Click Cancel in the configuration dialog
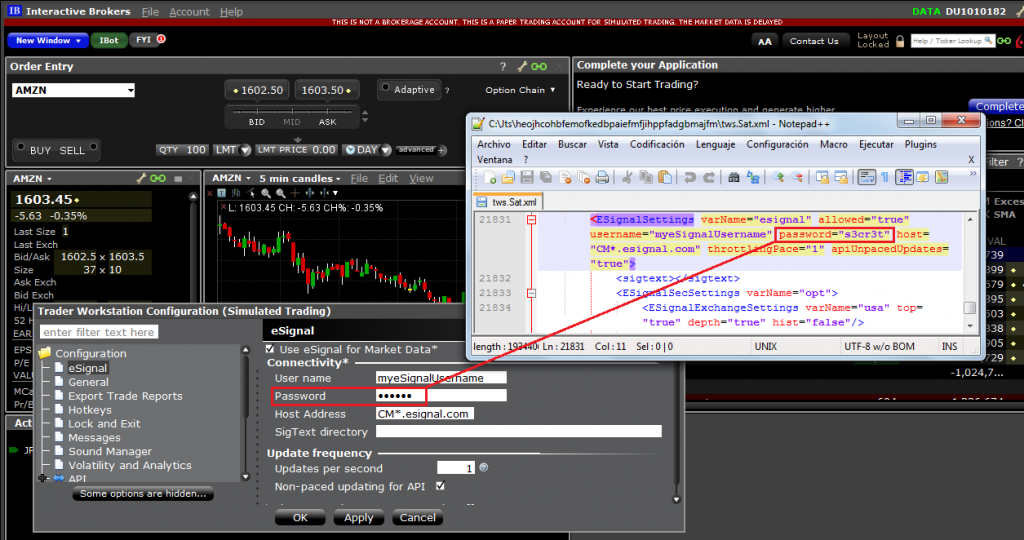Image resolution: width=1024 pixels, height=540 pixels. coord(417,518)
